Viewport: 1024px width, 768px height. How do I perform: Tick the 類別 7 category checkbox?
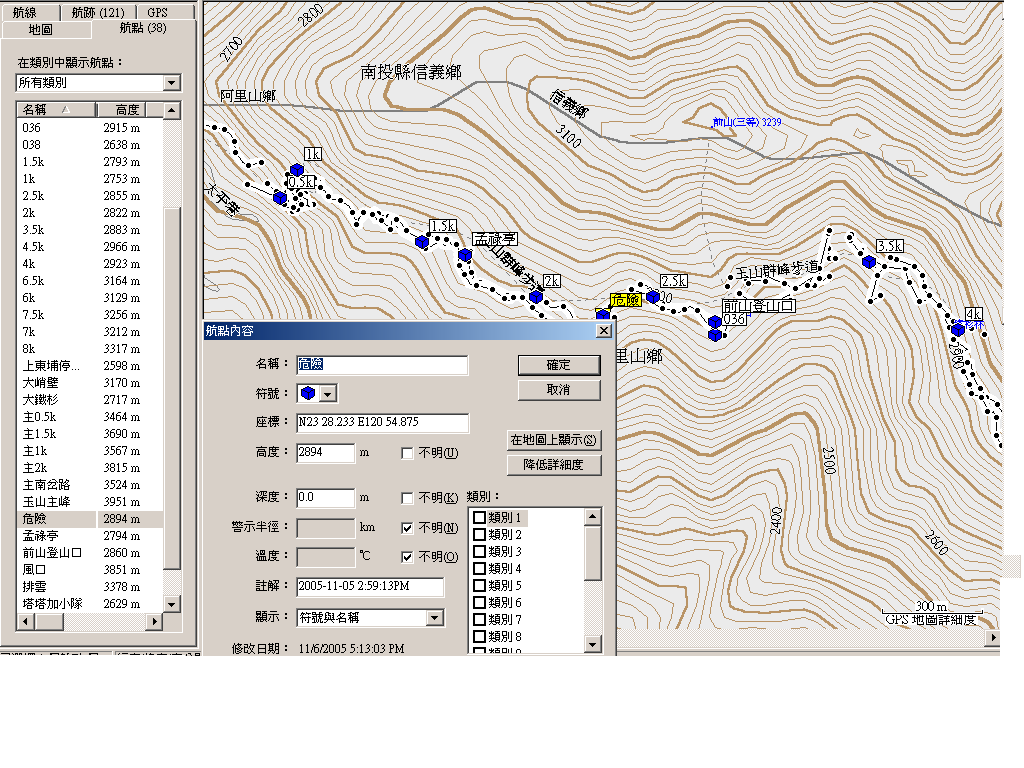coord(479,620)
